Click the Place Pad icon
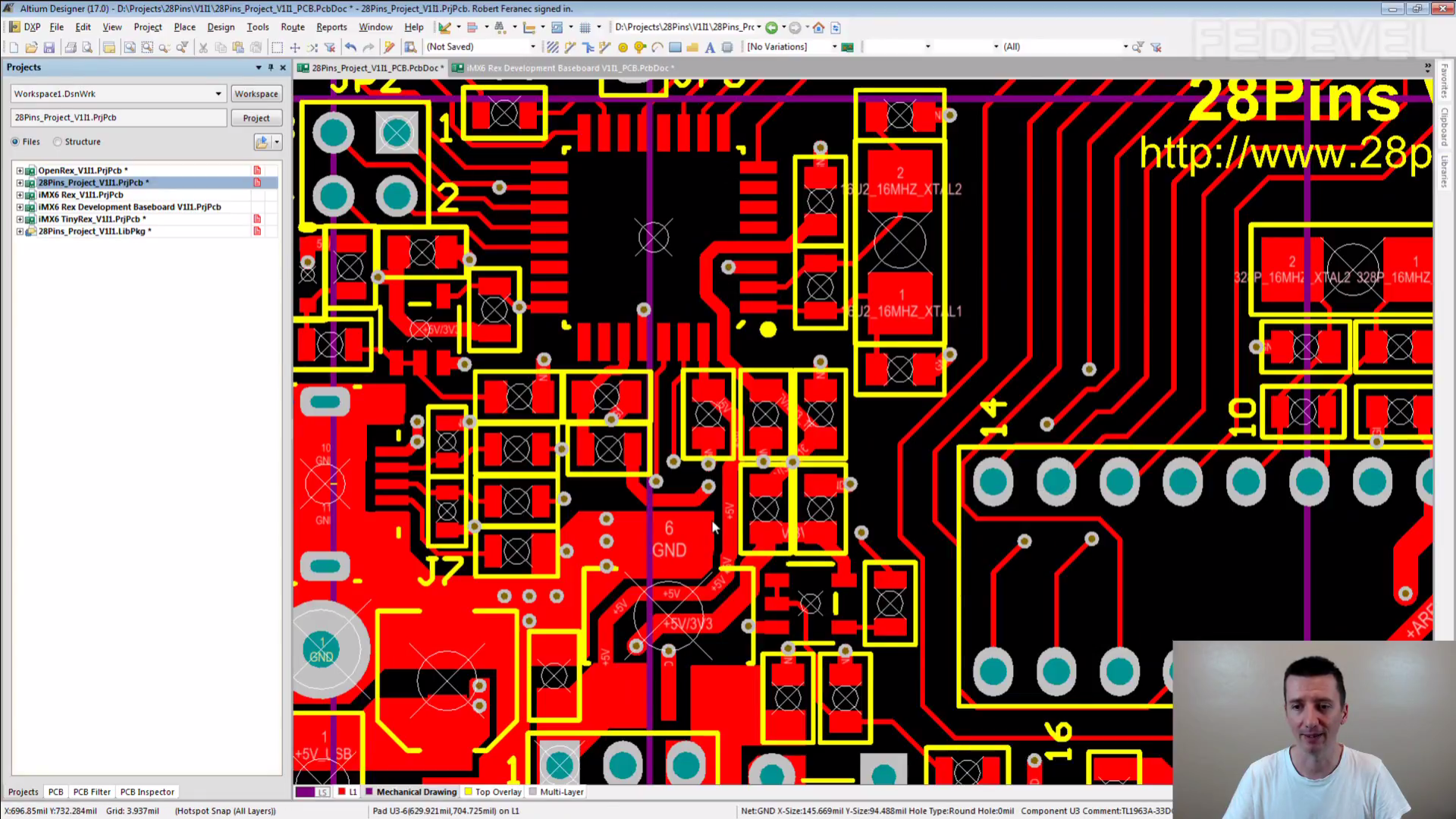This screenshot has width=1456, height=819. coord(623,47)
